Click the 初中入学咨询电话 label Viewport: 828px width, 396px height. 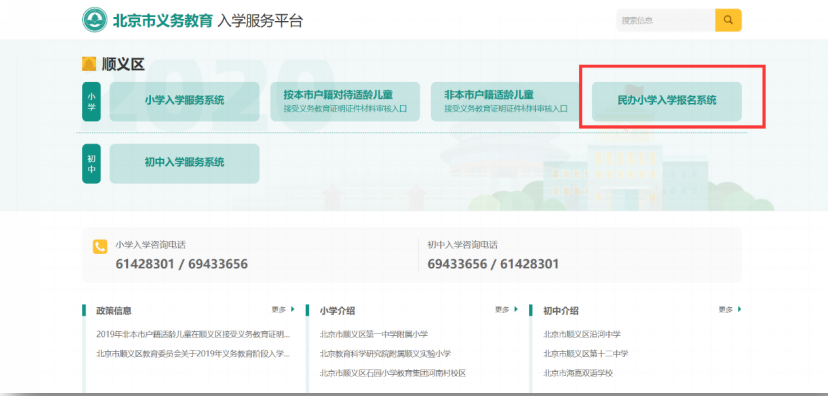[463, 245]
